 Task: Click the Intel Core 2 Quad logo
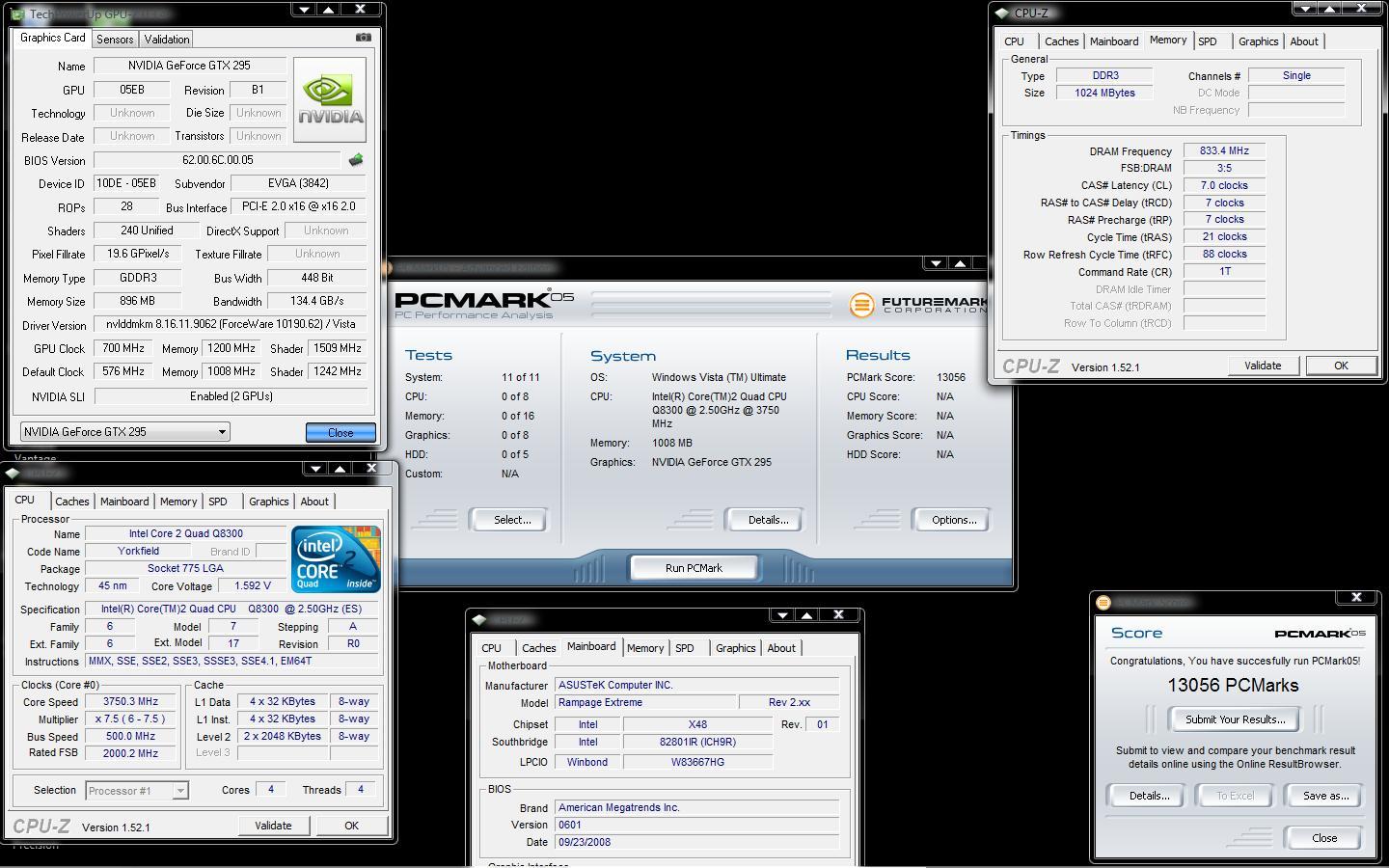tap(336, 559)
